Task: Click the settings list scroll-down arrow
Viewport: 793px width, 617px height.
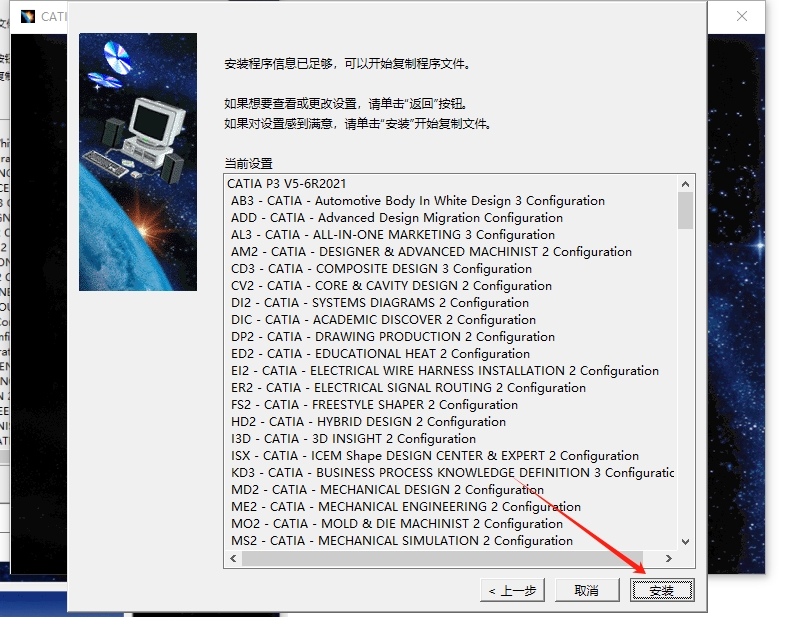Action: pos(685,542)
